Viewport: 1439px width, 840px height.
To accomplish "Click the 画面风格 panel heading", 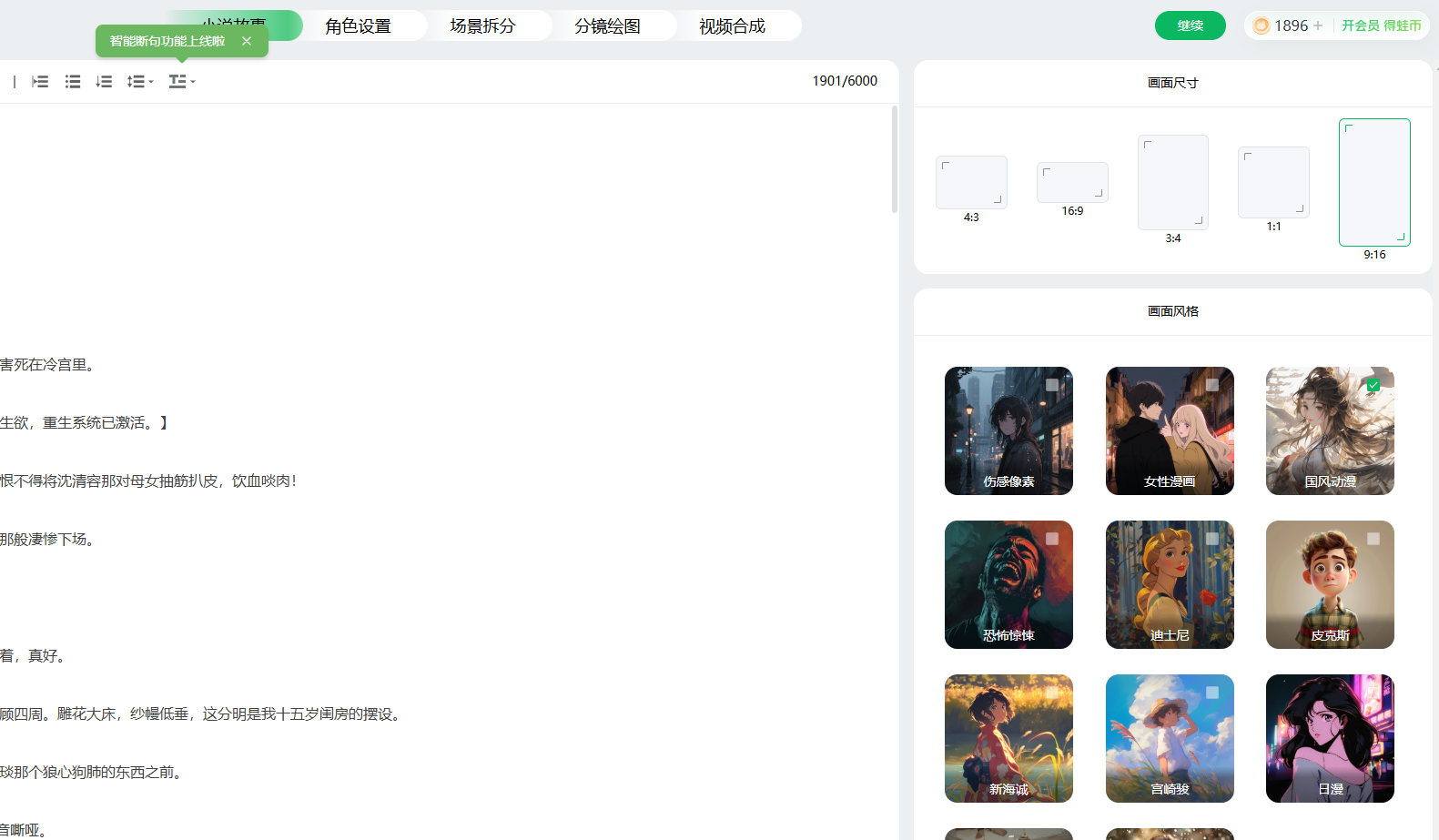I will 1173,311.
